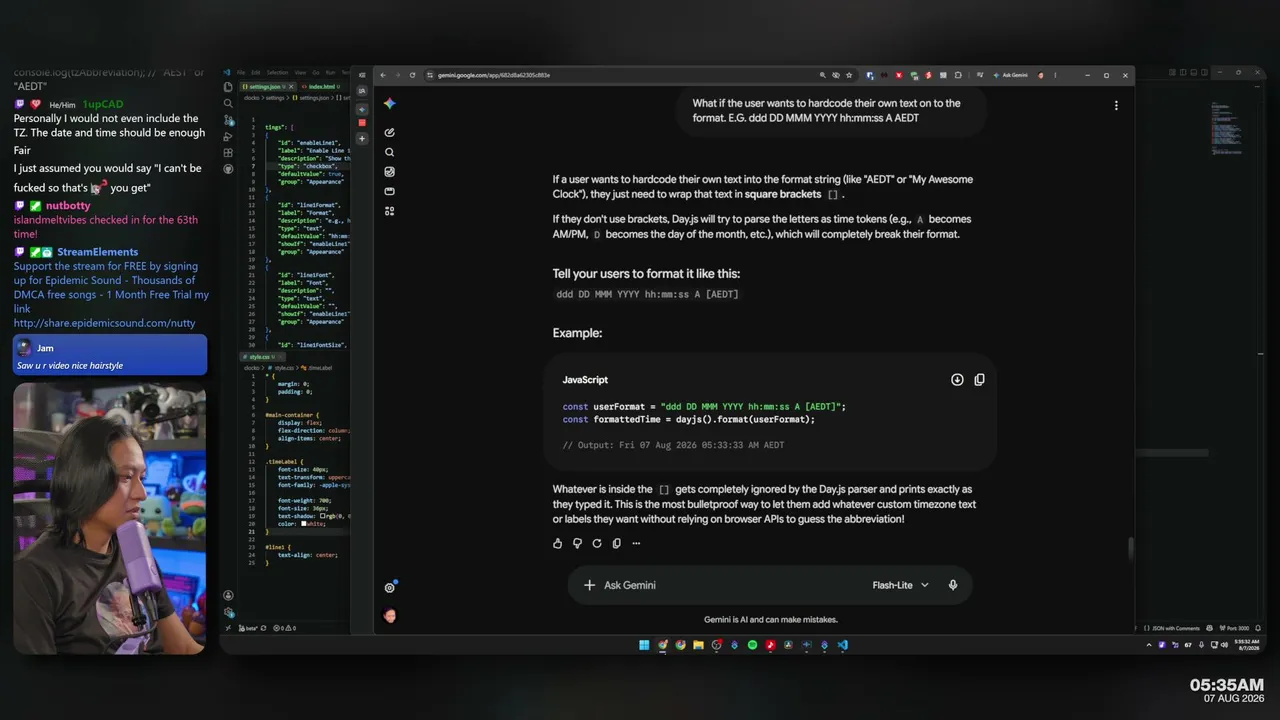Viewport: 1280px width, 720px height.
Task: Open Gemini search chats icon
Action: tap(389, 152)
